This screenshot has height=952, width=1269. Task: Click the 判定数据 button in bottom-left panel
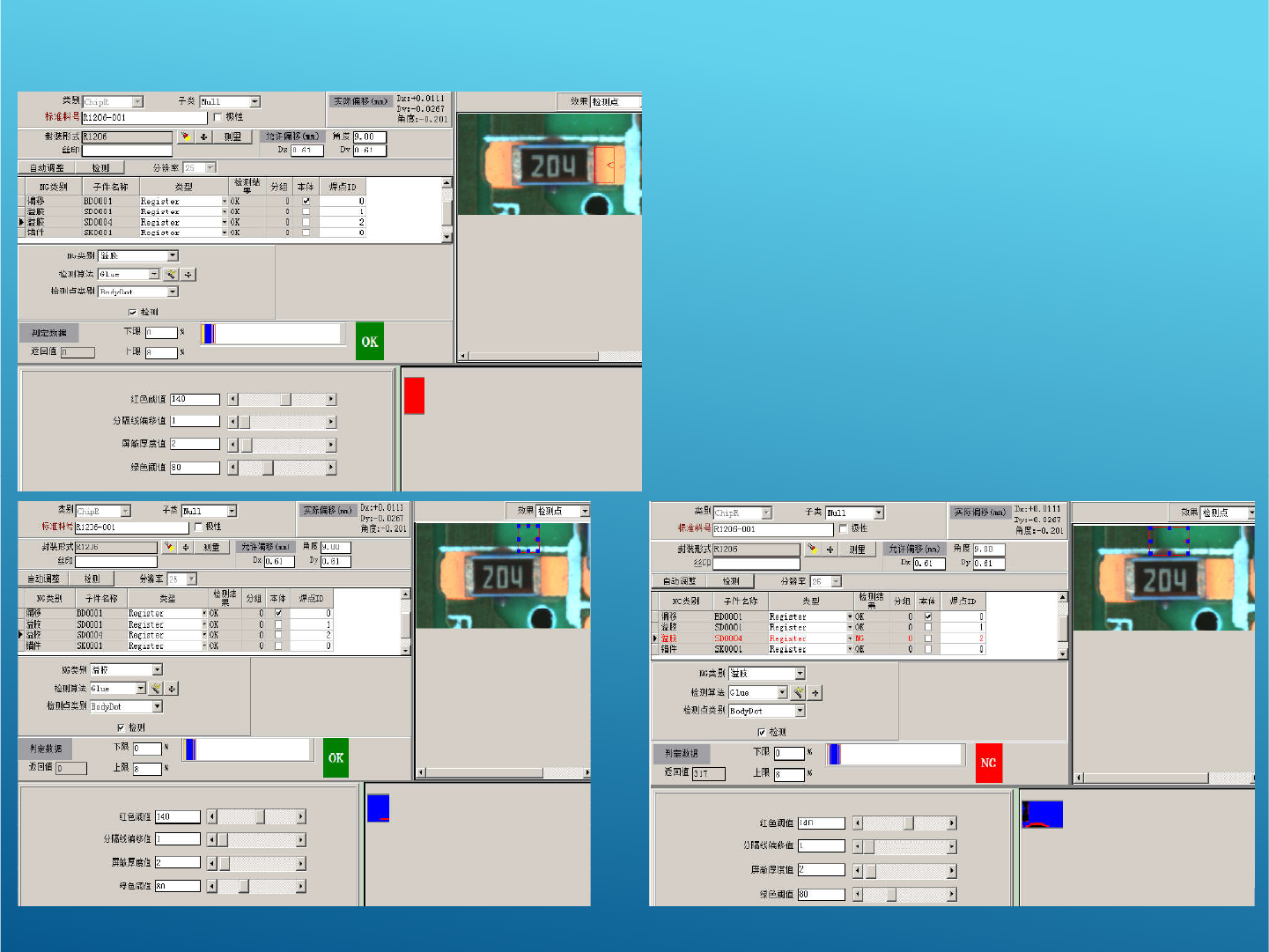tap(46, 749)
